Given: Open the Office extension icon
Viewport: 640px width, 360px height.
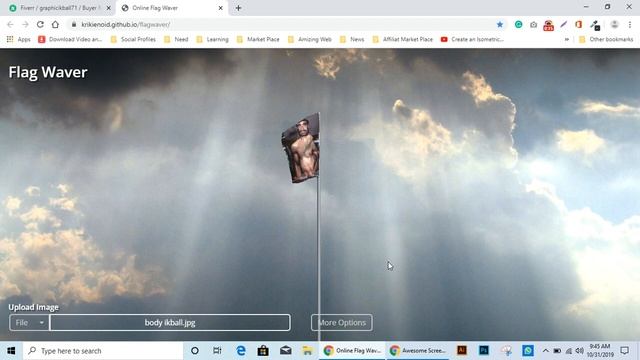Looking at the screenshot, I should [578, 24].
